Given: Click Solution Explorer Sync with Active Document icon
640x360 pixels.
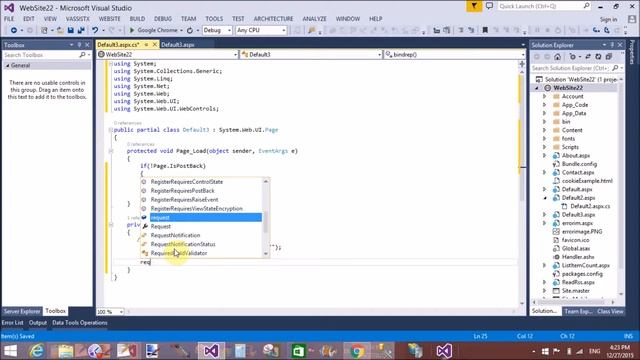Looking at the screenshot, I should [588, 57].
